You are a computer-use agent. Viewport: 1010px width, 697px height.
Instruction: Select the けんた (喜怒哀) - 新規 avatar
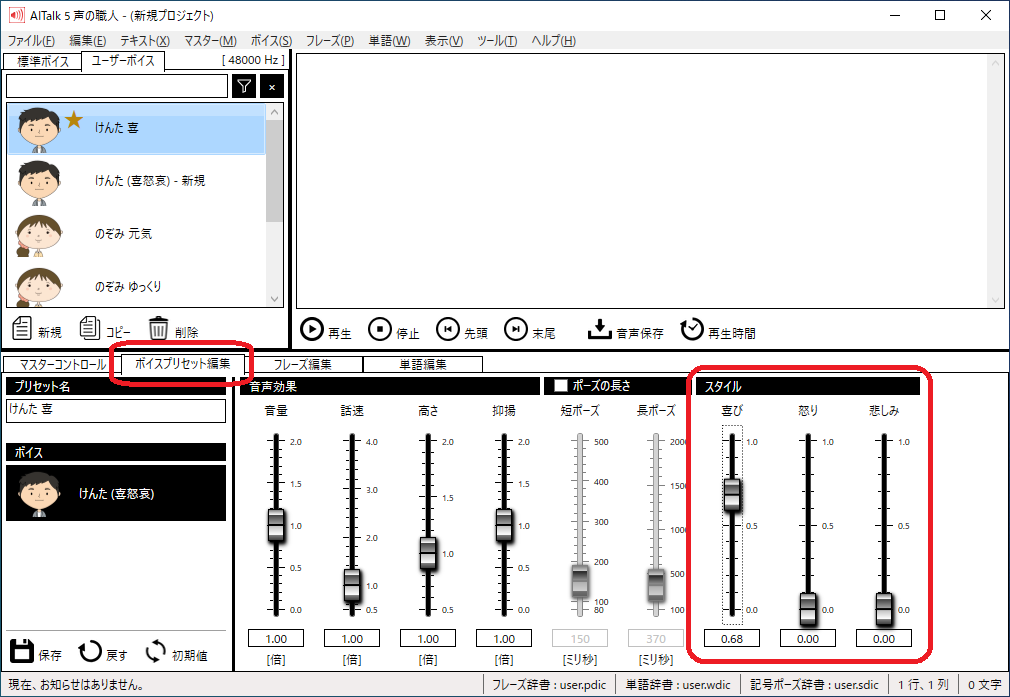[x=39, y=182]
